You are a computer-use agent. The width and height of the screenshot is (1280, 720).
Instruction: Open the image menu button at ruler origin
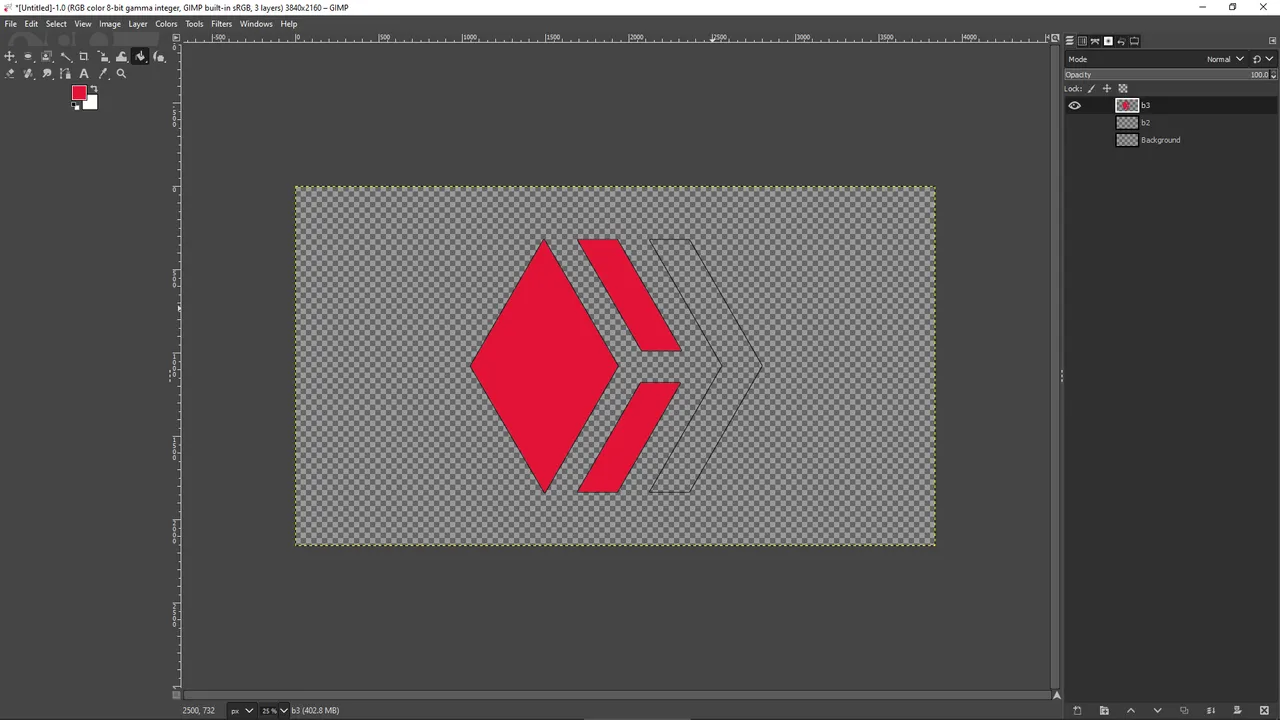[176, 38]
